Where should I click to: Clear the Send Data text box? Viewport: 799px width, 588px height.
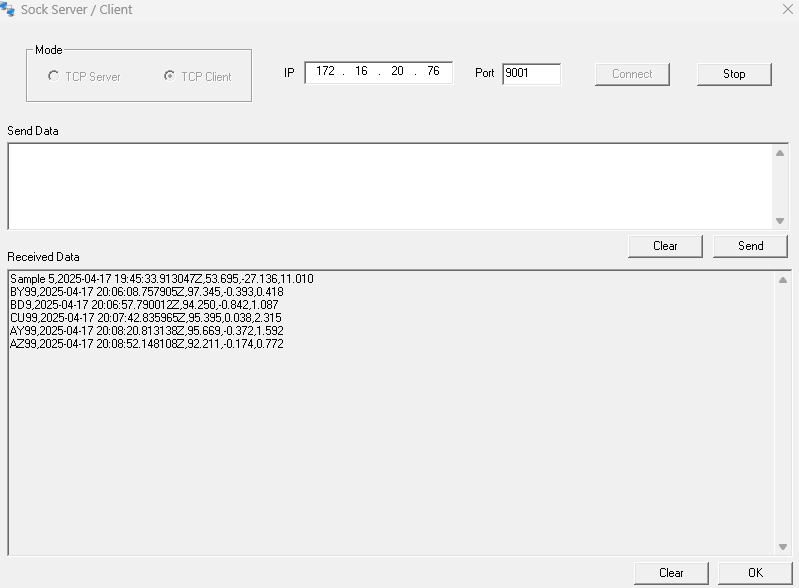tap(665, 246)
